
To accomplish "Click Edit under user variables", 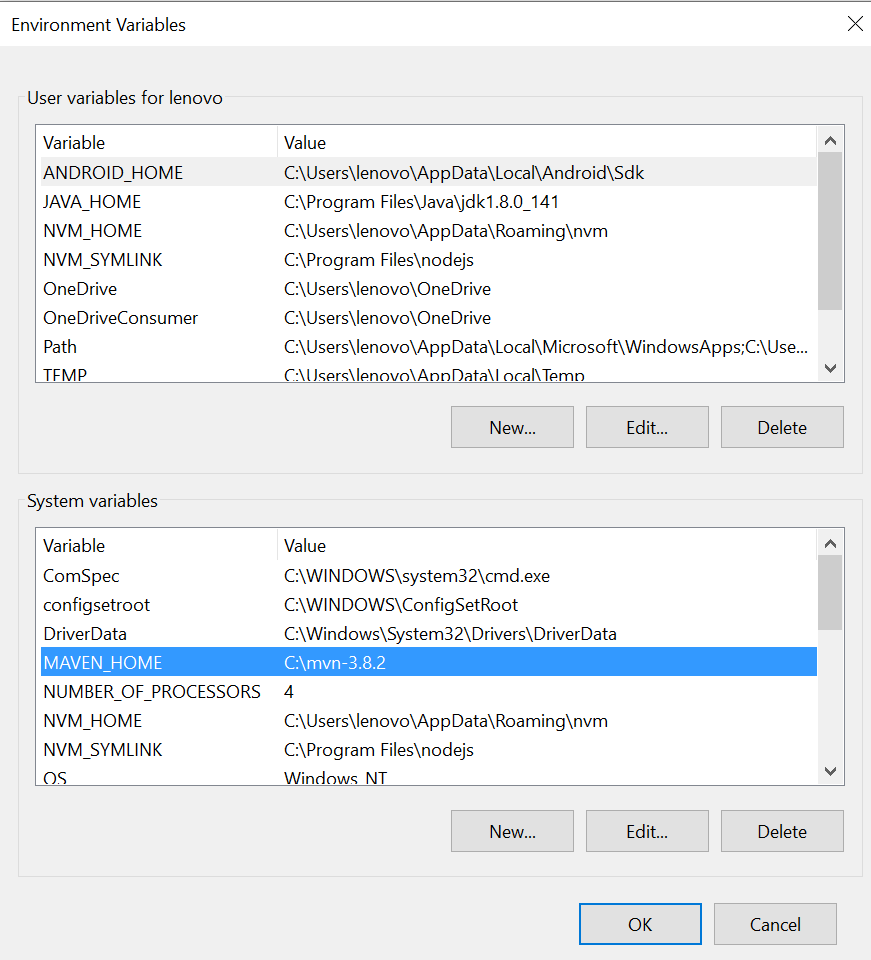I will pyautogui.click(x=647, y=427).
